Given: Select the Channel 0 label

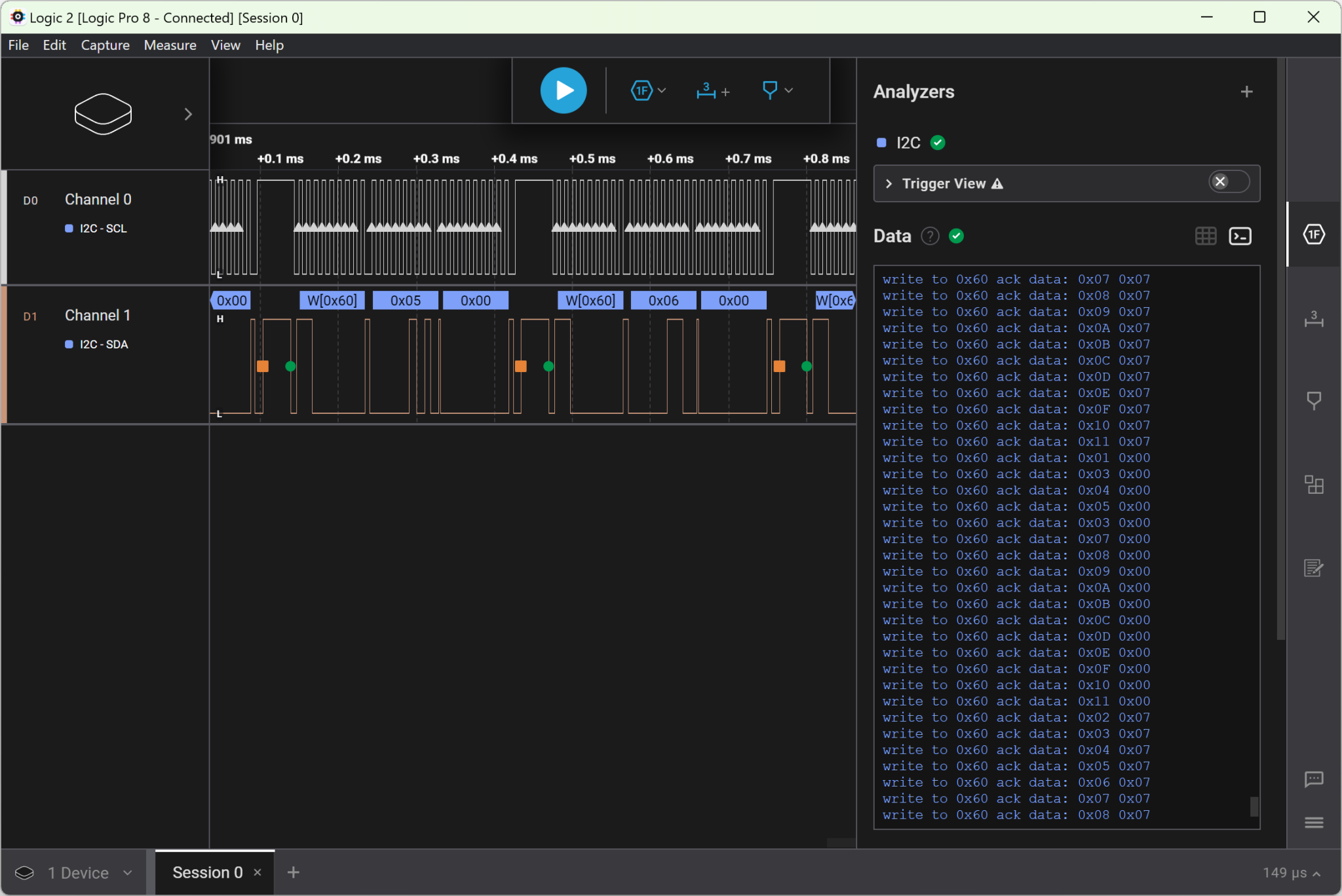Looking at the screenshot, I should click(98, 199).
